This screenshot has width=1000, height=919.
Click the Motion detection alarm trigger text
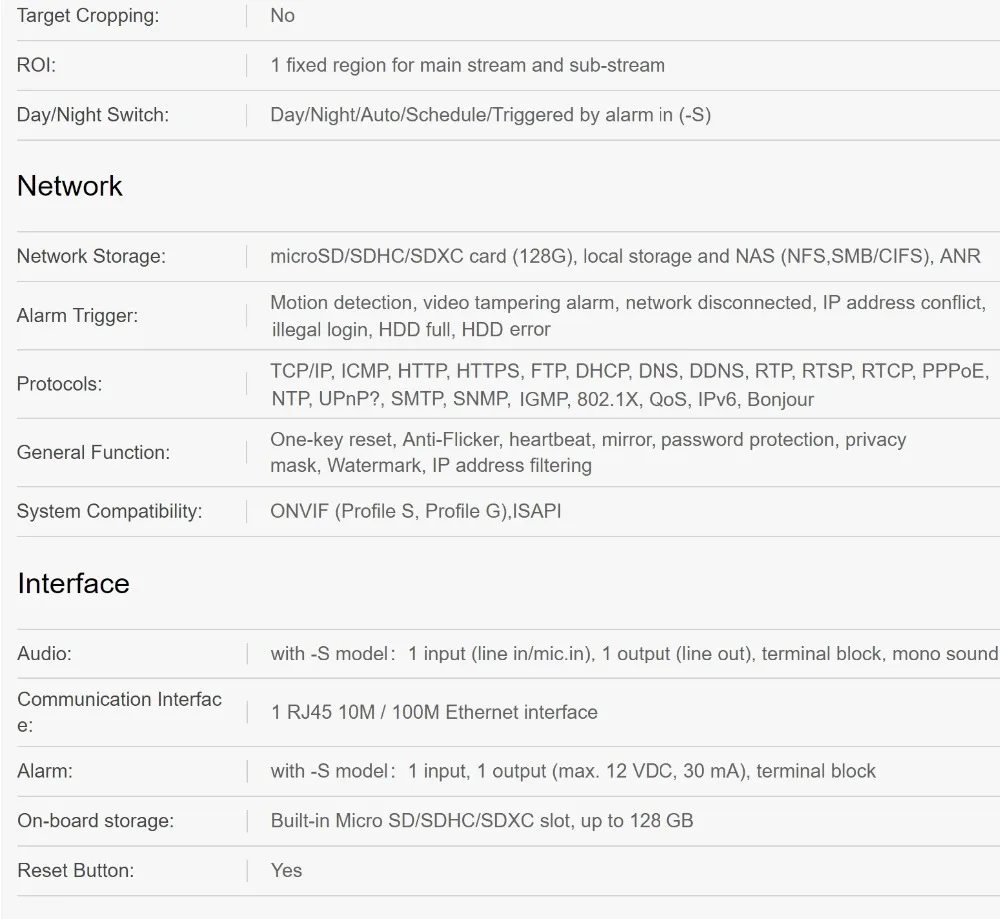click(341, 303)
